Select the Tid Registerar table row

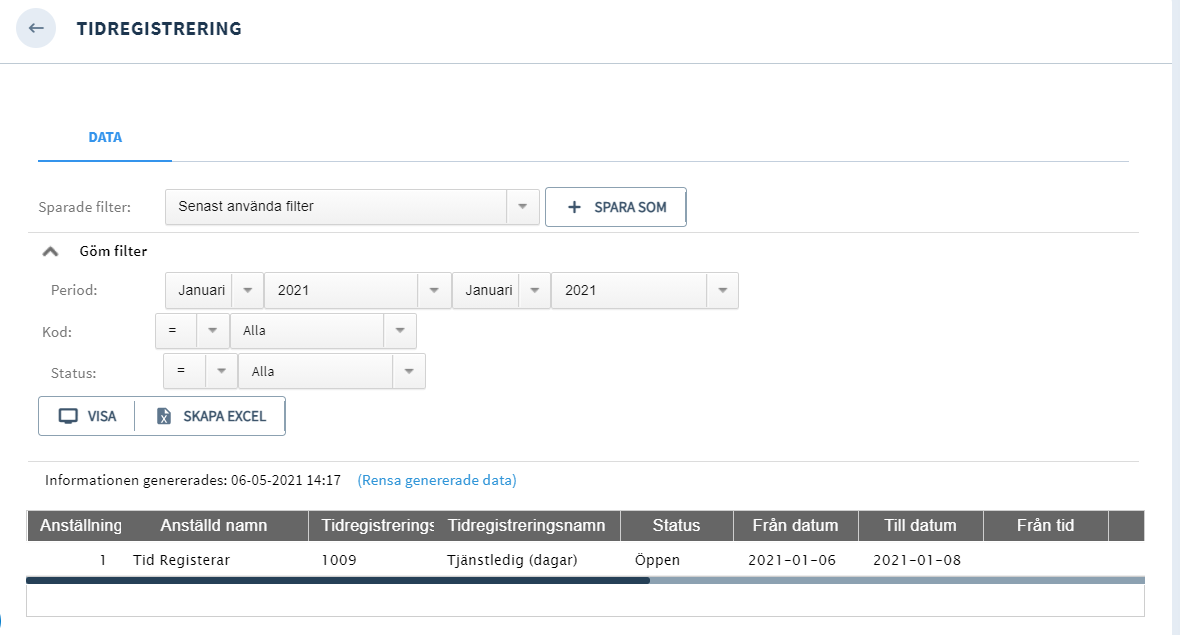[x=181, y=560]
